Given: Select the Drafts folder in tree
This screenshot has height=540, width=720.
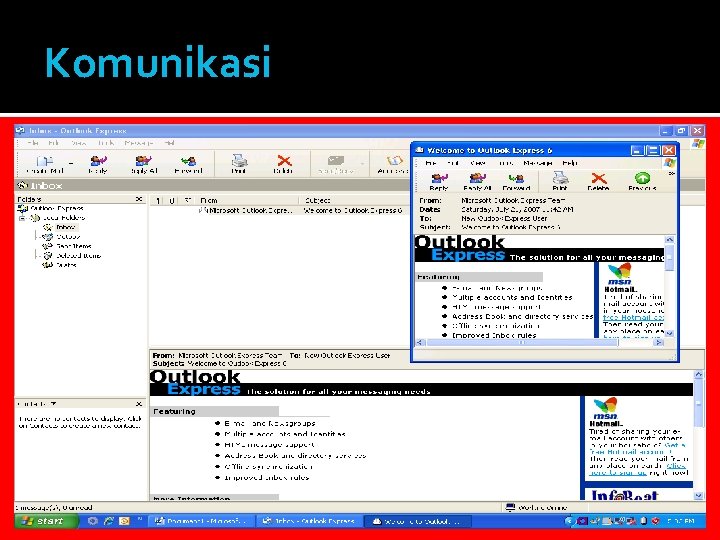Looking at the screenshot, I should tap(66, 265).
